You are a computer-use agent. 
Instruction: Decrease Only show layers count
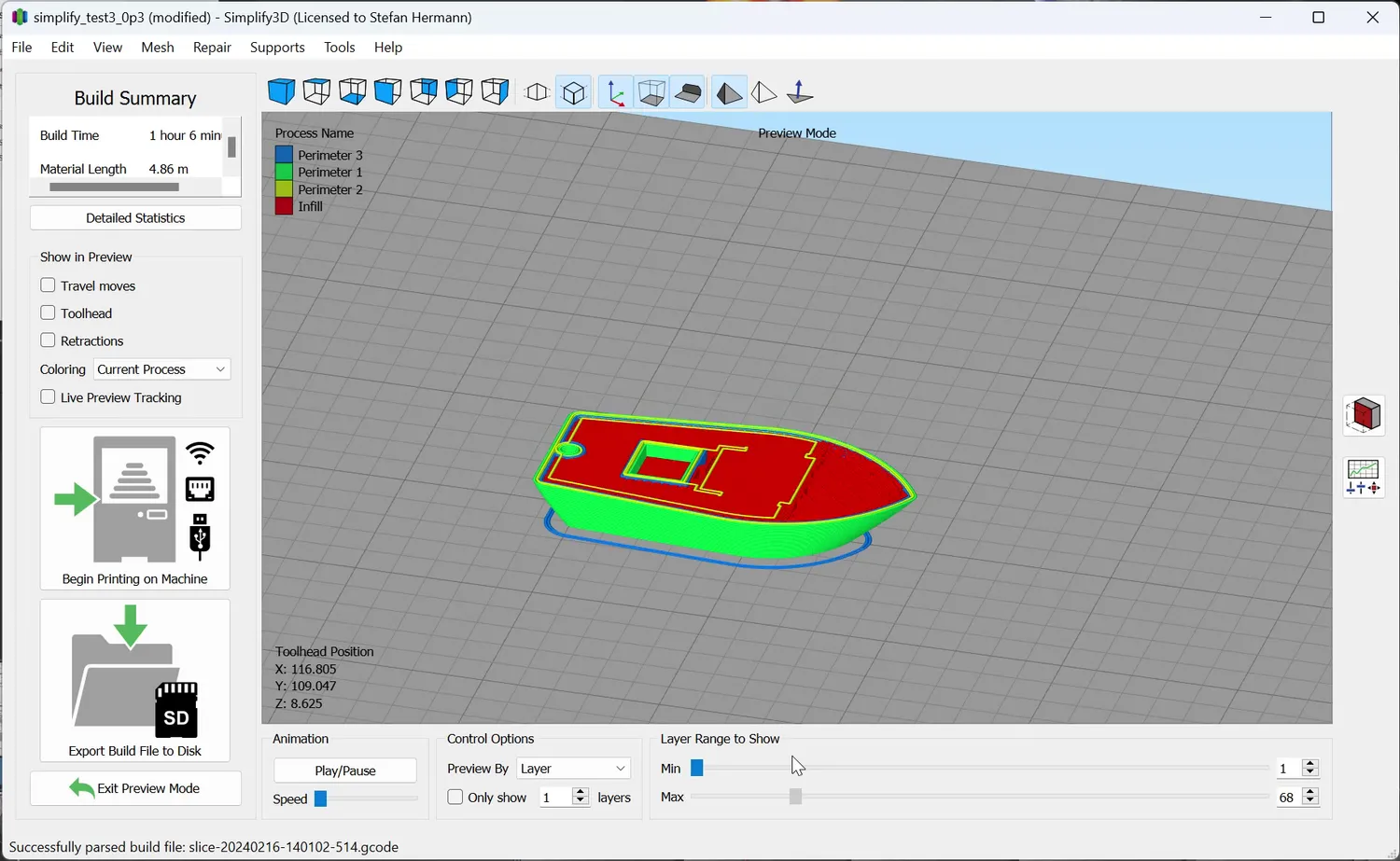581,801
